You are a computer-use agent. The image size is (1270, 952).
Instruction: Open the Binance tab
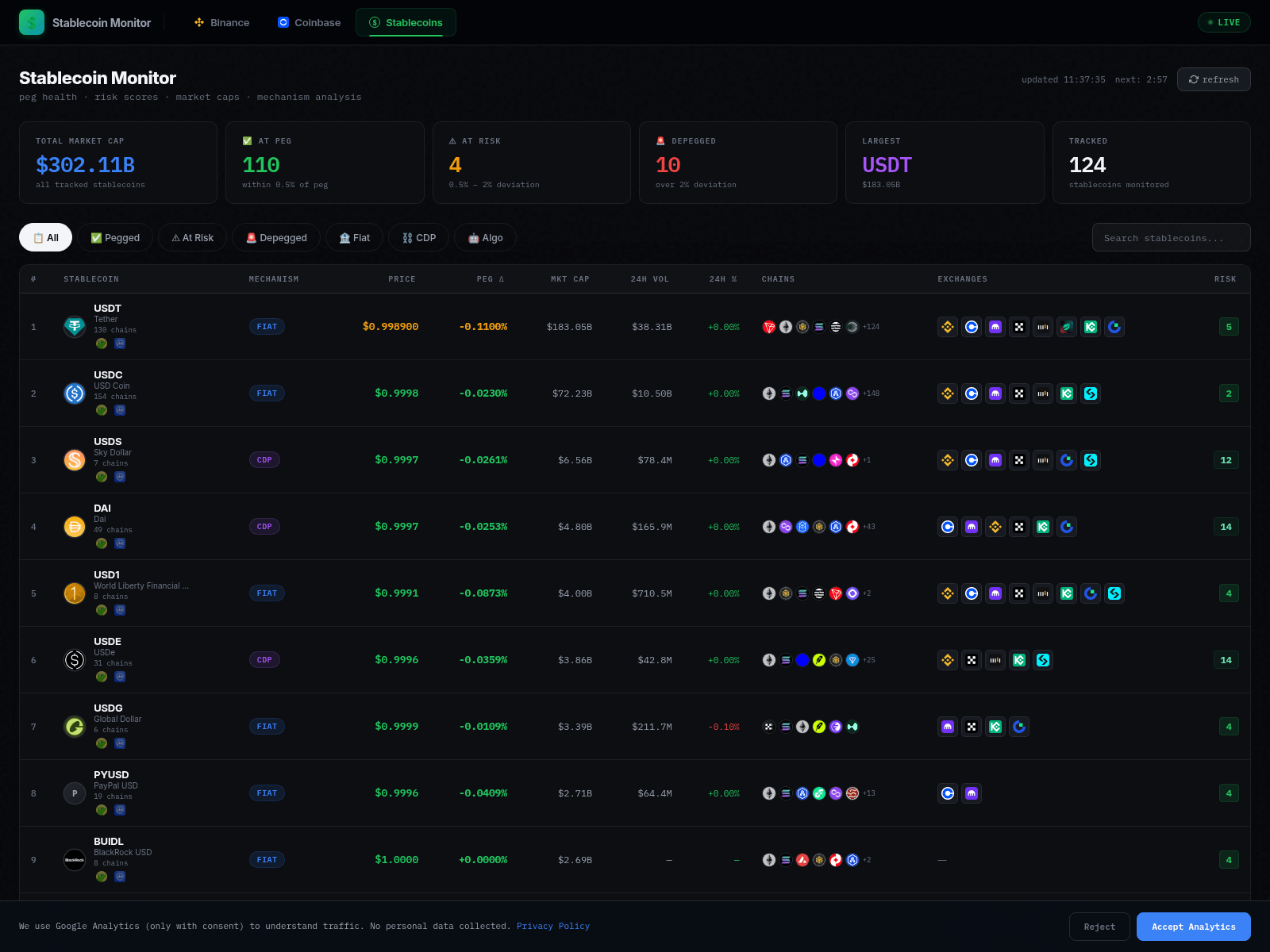(x=222, y=22)
